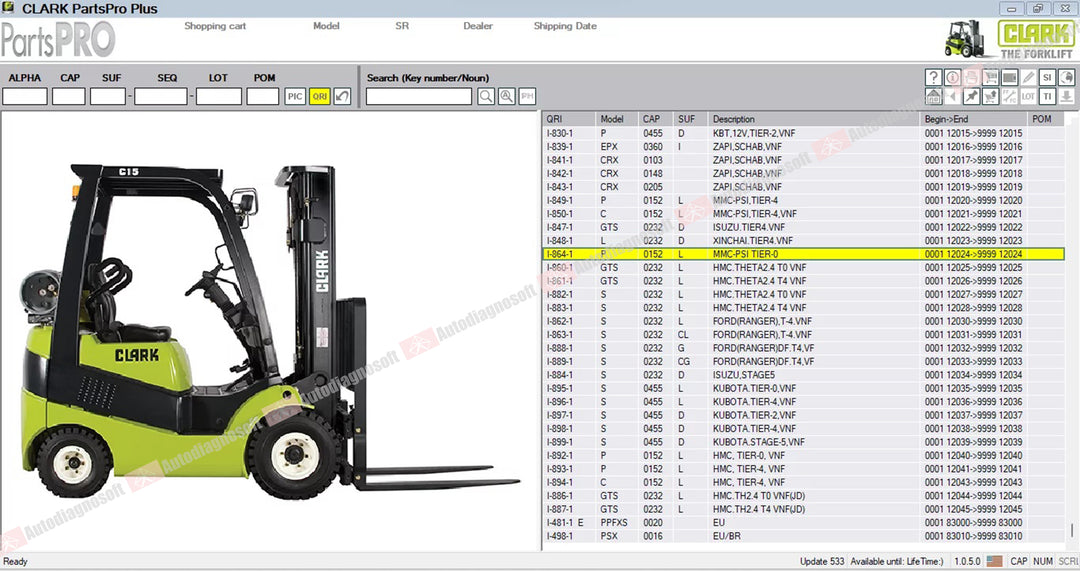The image size is (1080, 571).
Task: Click the gray card icon beside the shopping cart
Action: click(x=1009, y=77)
